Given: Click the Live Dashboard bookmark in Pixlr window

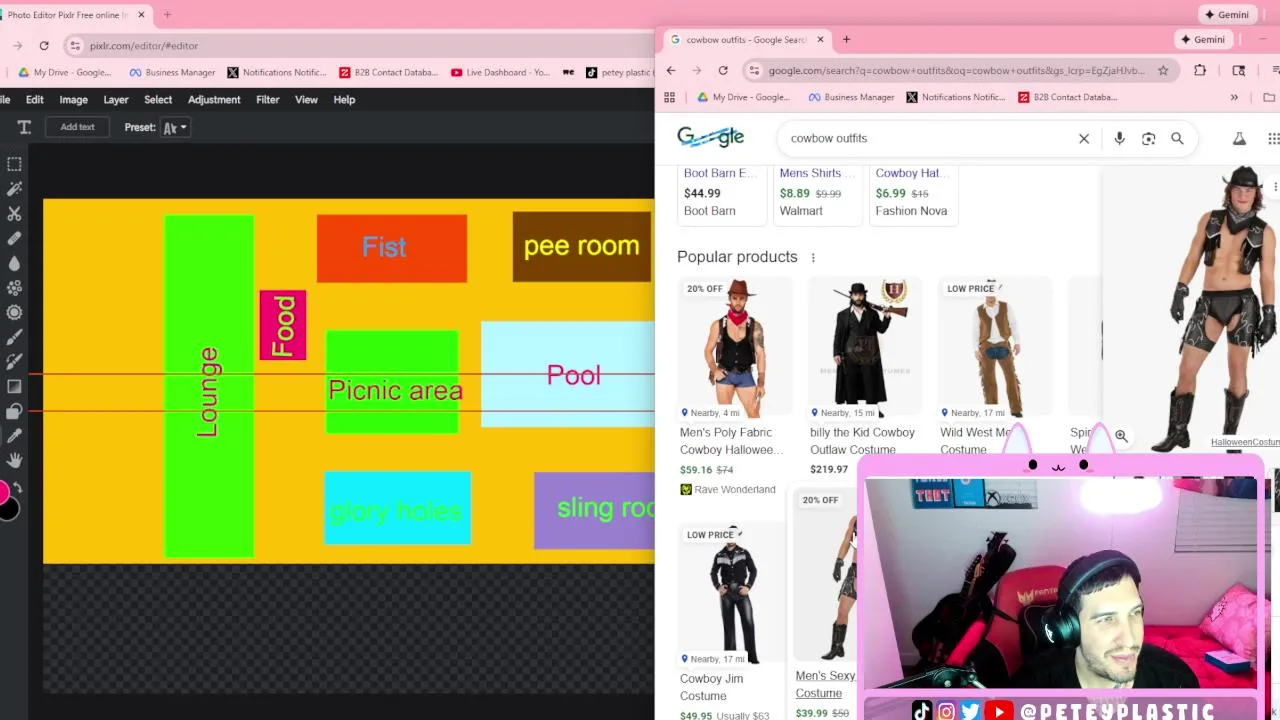Looking at the screenshot, I should pyautogui.click(x=500, y=72).
